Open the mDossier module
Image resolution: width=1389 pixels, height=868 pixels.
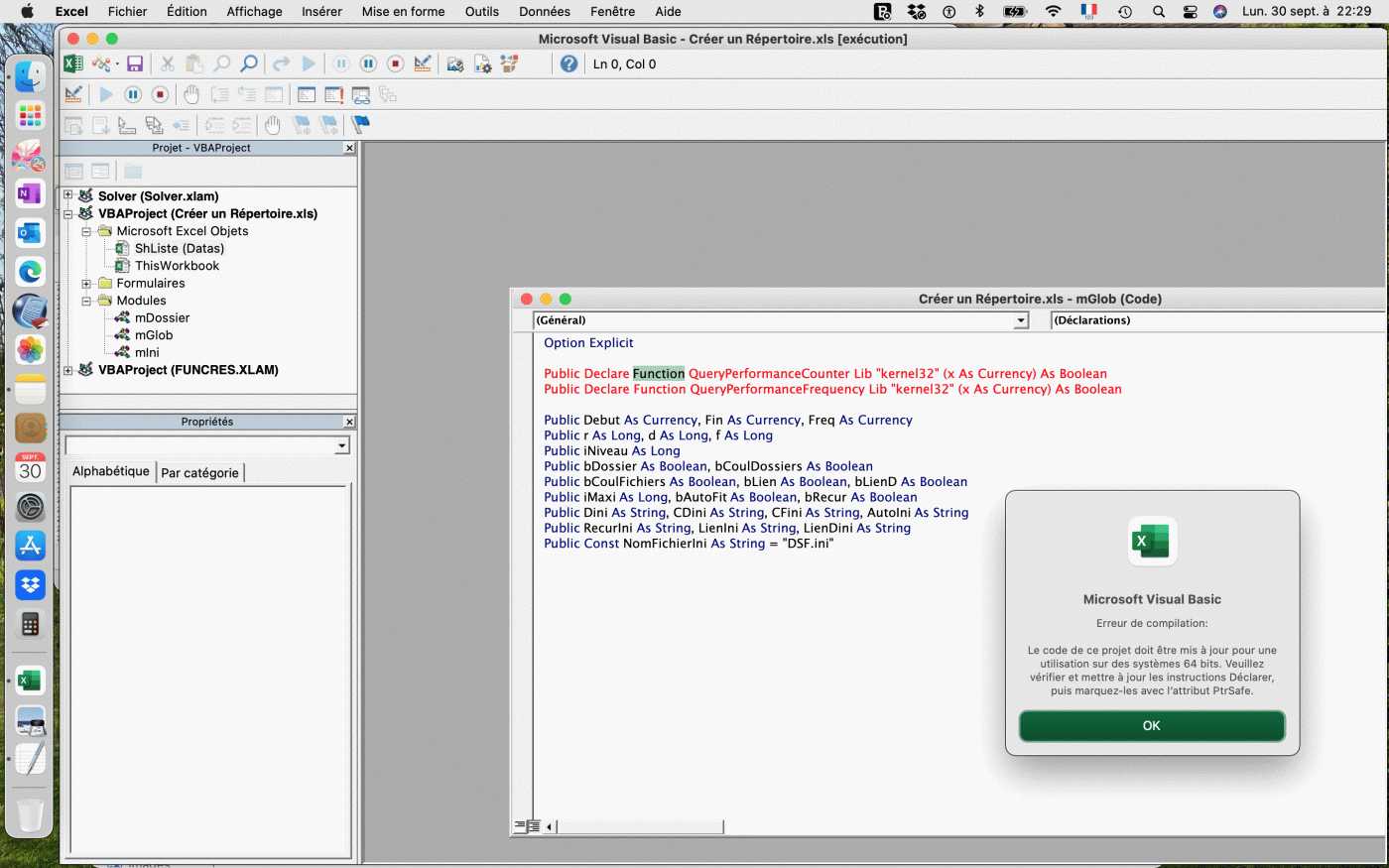162,317
